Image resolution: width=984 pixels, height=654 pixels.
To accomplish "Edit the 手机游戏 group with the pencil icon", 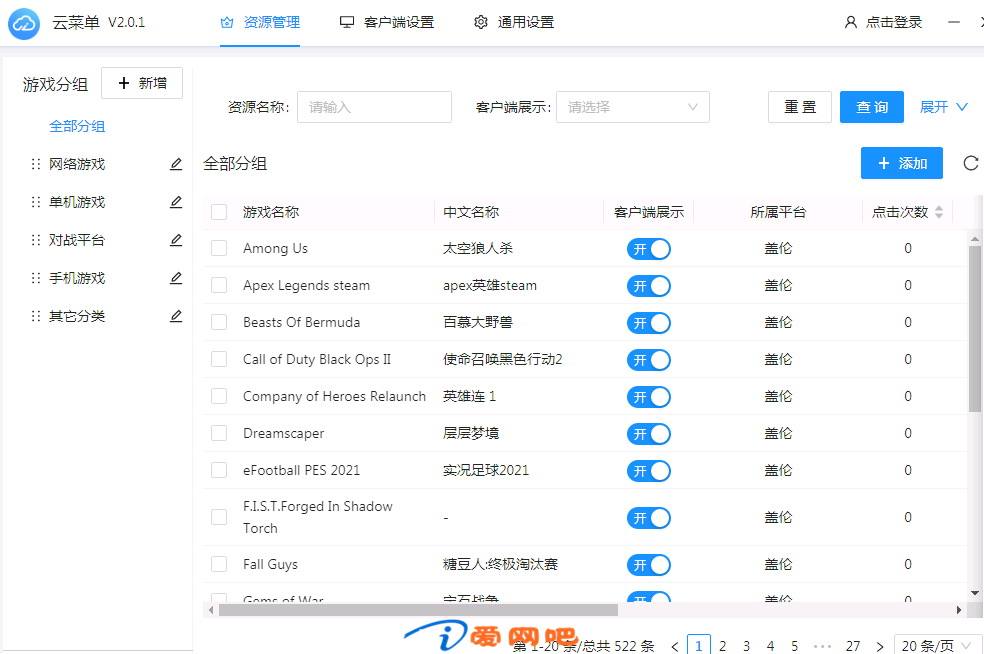I will pos(176,278).
